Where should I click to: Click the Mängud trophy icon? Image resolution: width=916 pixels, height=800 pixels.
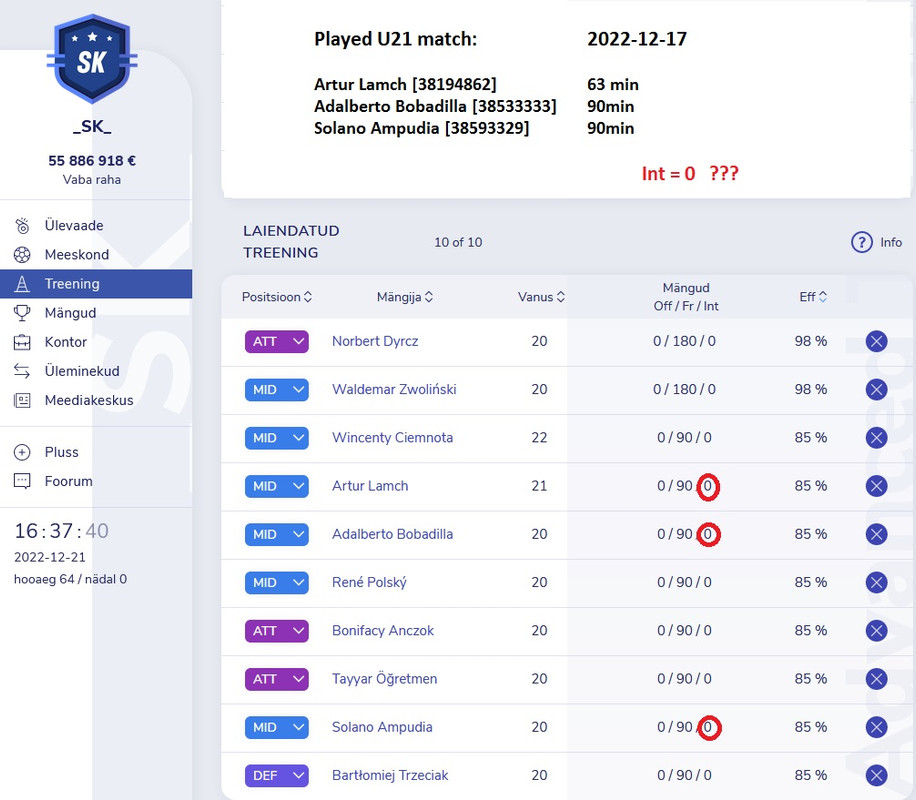click(22, 313)
